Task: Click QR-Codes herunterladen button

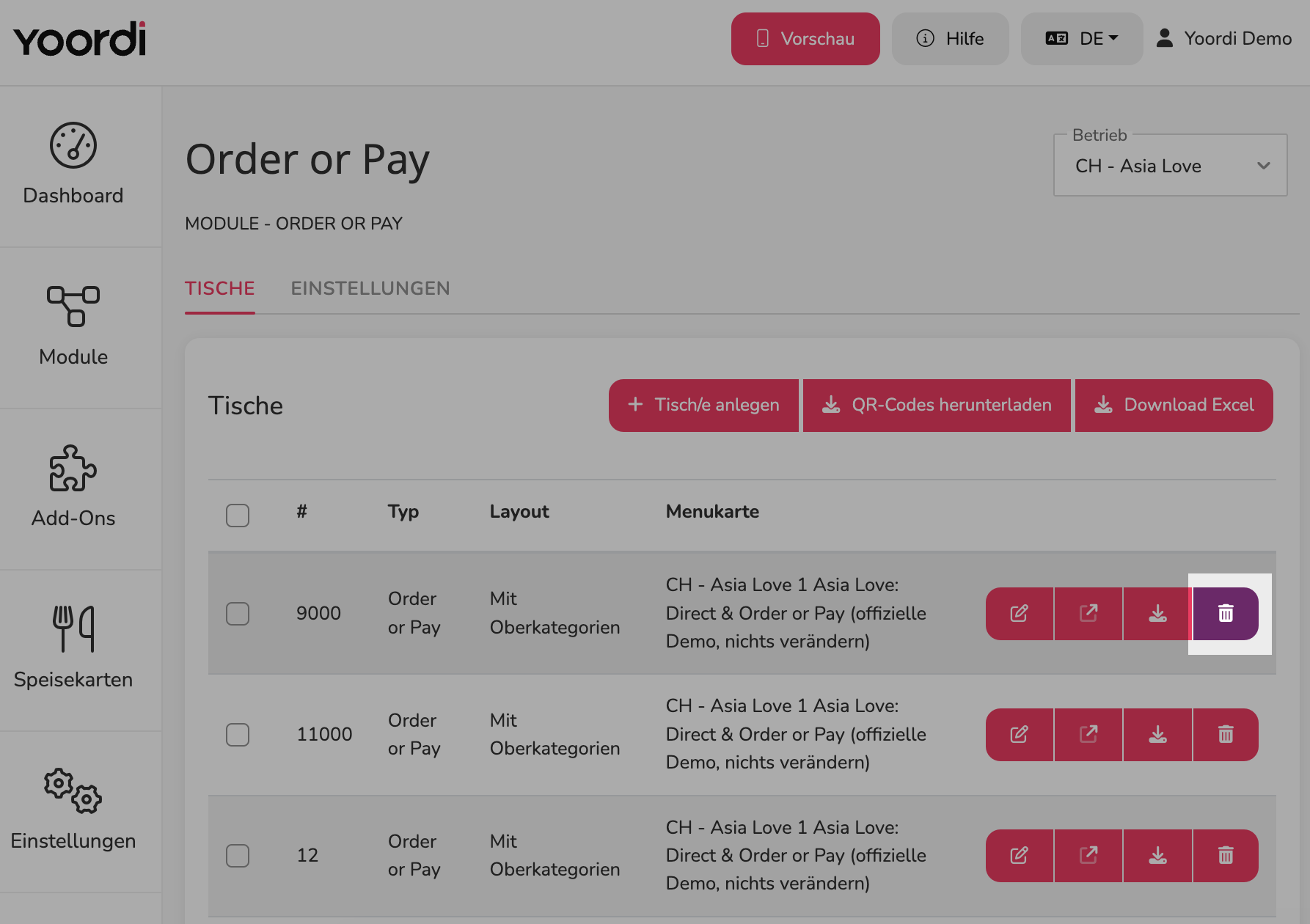Action: pos(937,405)
